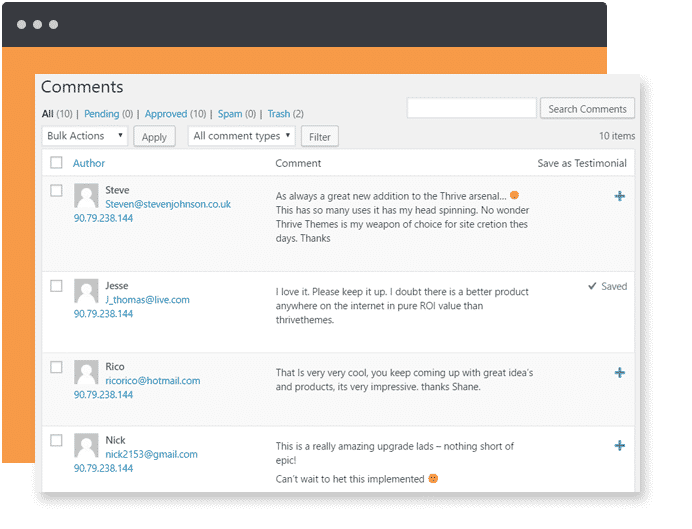Expand the All comment types dropdown
This screenshot has height=529, width=692.
pyautogui.click(x=242, y=136)
